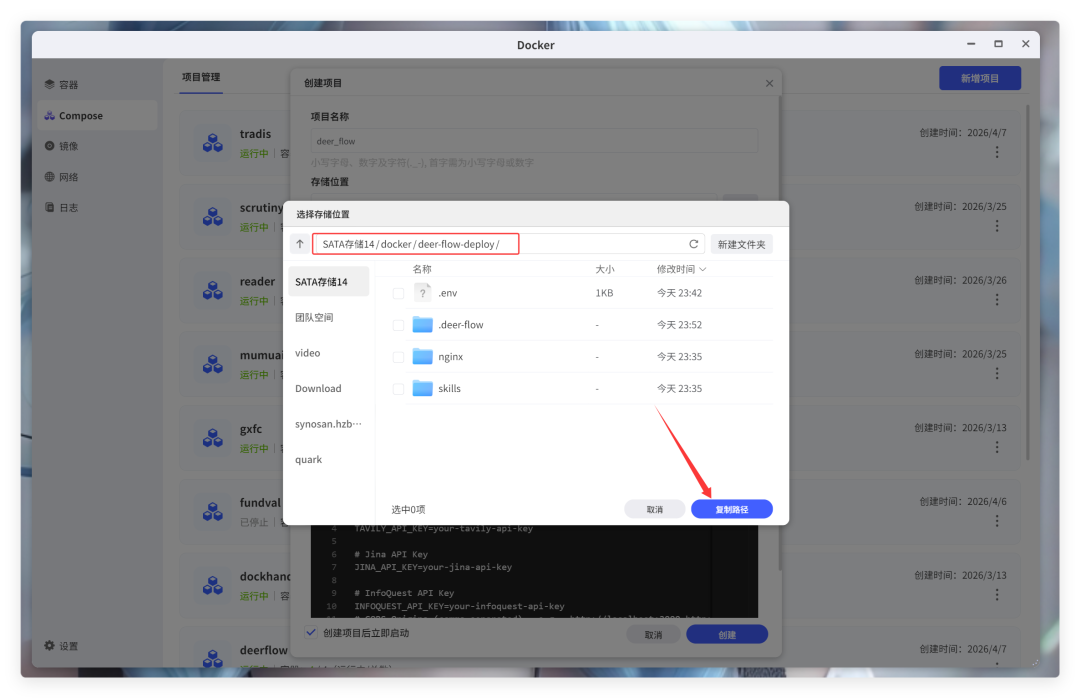The height and width of the screenshot is (698, 1080).
Task: Select quark in location list
Action: click(x=329, y=459)
